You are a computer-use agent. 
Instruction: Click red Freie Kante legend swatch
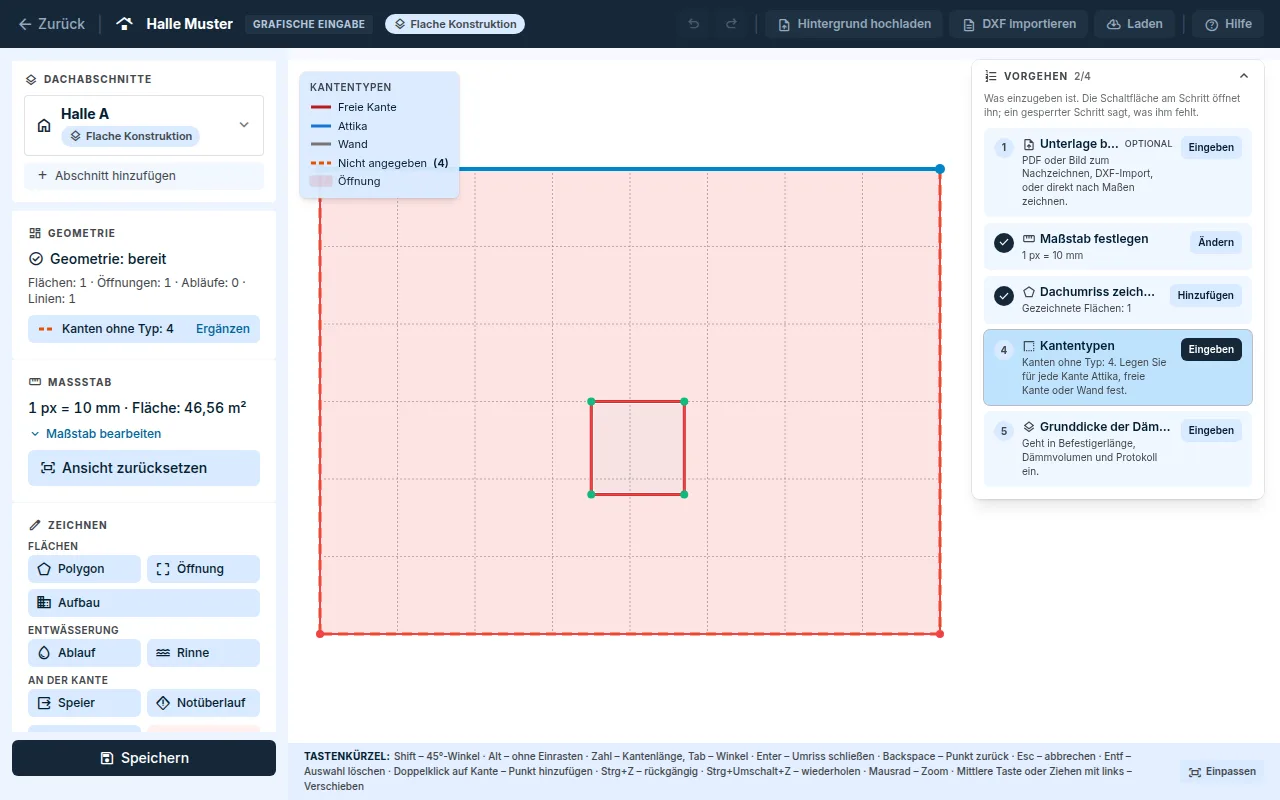coord(320,107)
